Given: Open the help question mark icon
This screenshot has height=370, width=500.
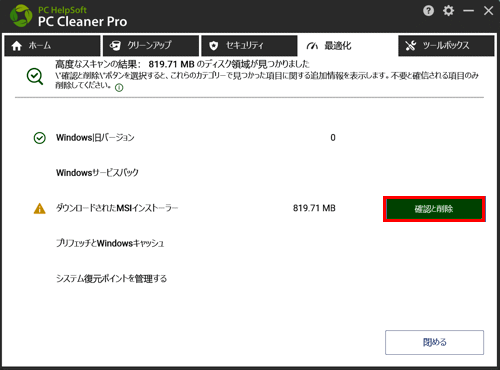Looking at the screenshot, I should click(x=428, y=11).
